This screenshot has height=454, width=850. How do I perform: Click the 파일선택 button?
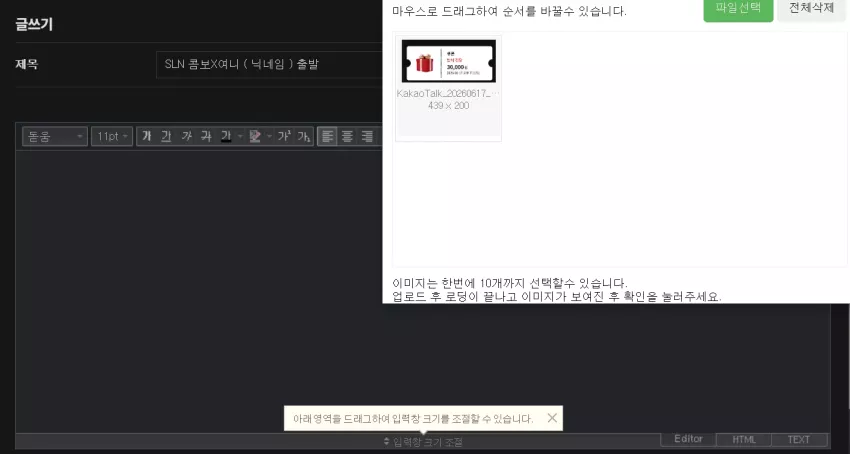pyautogui.click(x=738, y=9)
